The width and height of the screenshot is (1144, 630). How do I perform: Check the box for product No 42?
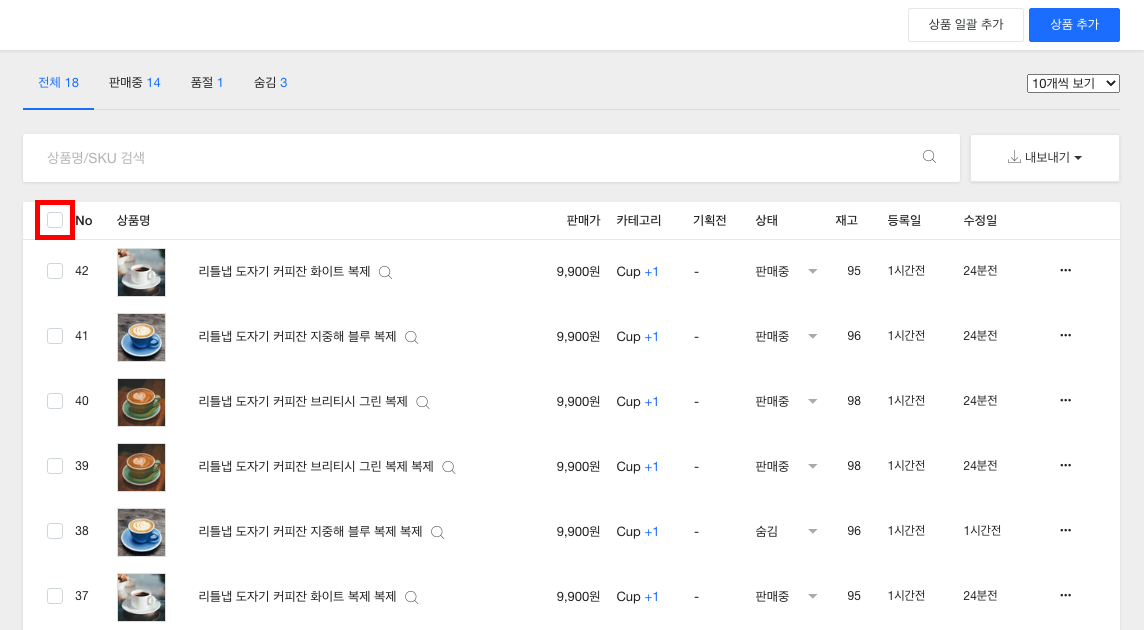tap(55, 271)
